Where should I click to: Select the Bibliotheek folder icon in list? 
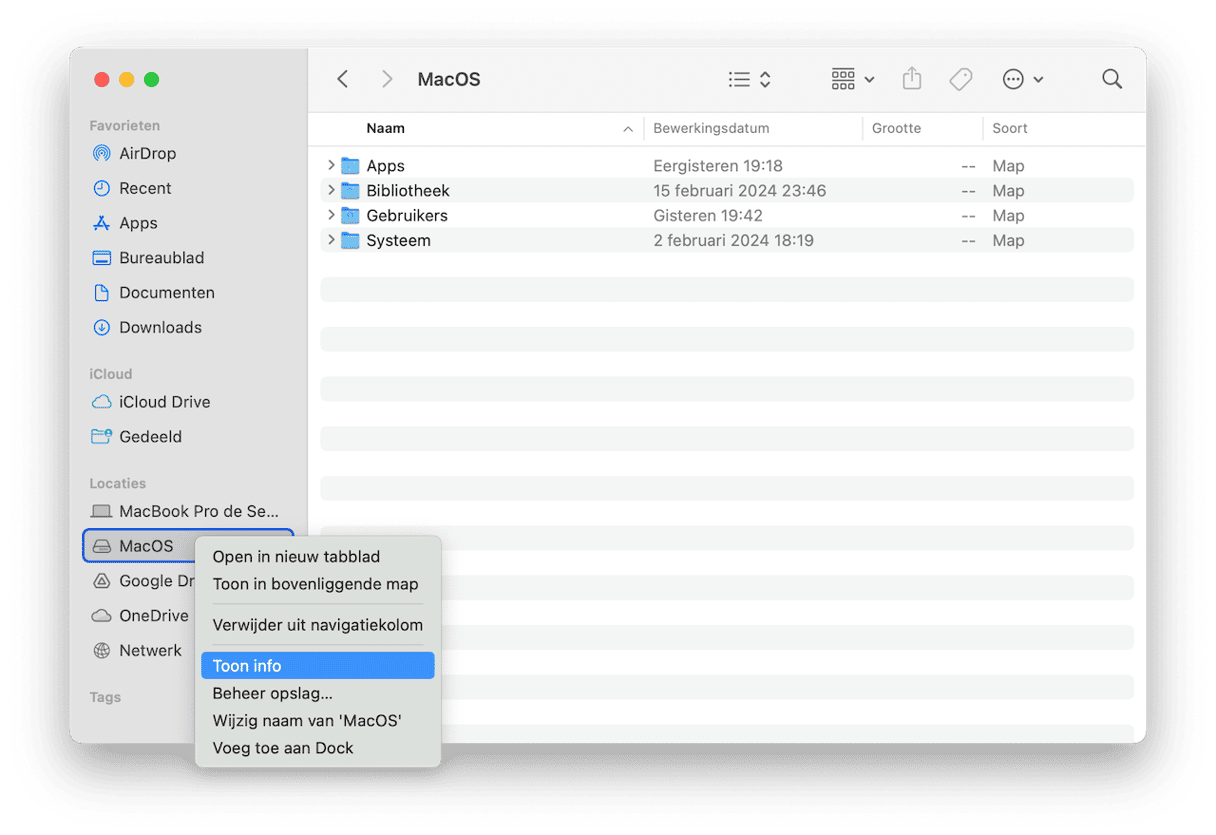(350, 190)
